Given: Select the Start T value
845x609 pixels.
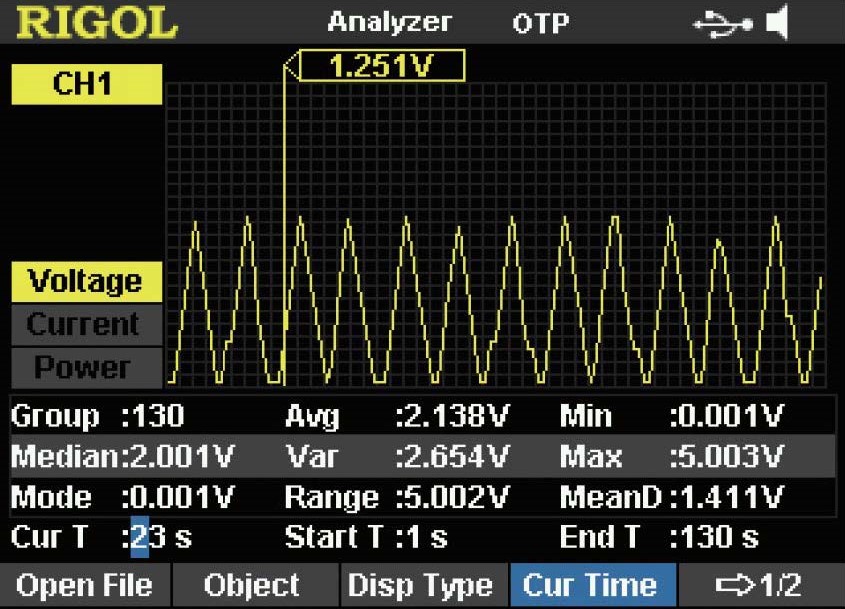Looking at the screenshot, I should [427, 537].
